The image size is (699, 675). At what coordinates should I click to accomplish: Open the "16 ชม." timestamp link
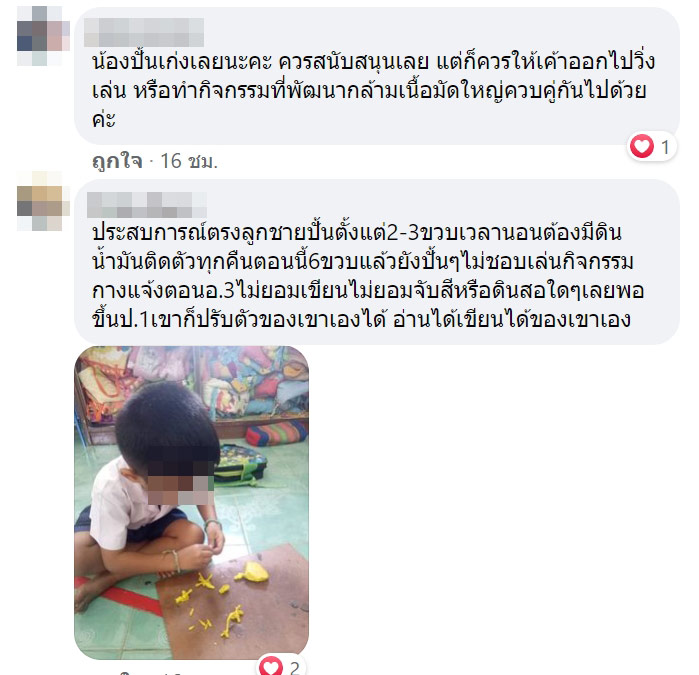pos(189,161)
